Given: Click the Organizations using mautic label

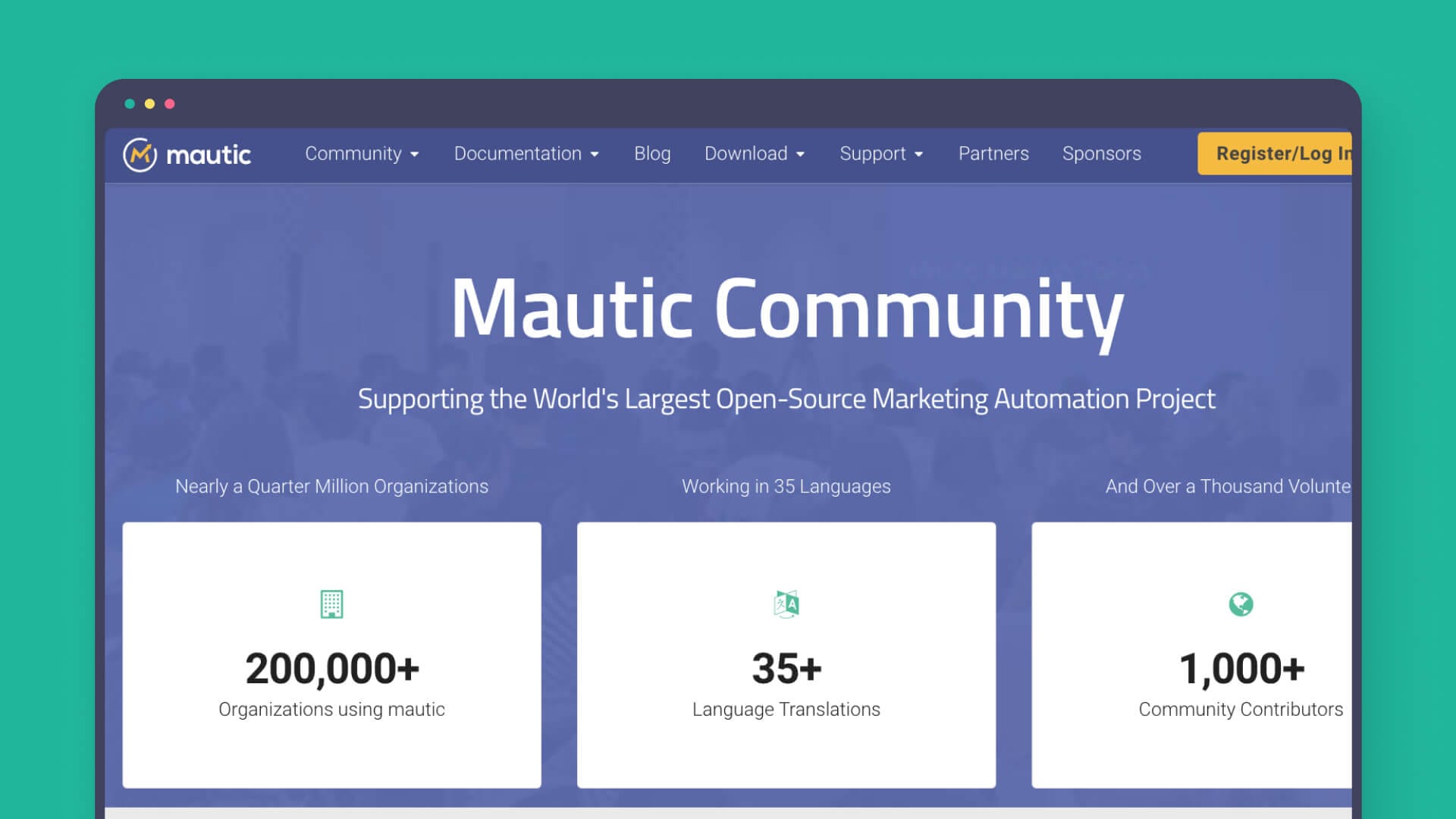Looking at the screenshot, I should 332,709.
